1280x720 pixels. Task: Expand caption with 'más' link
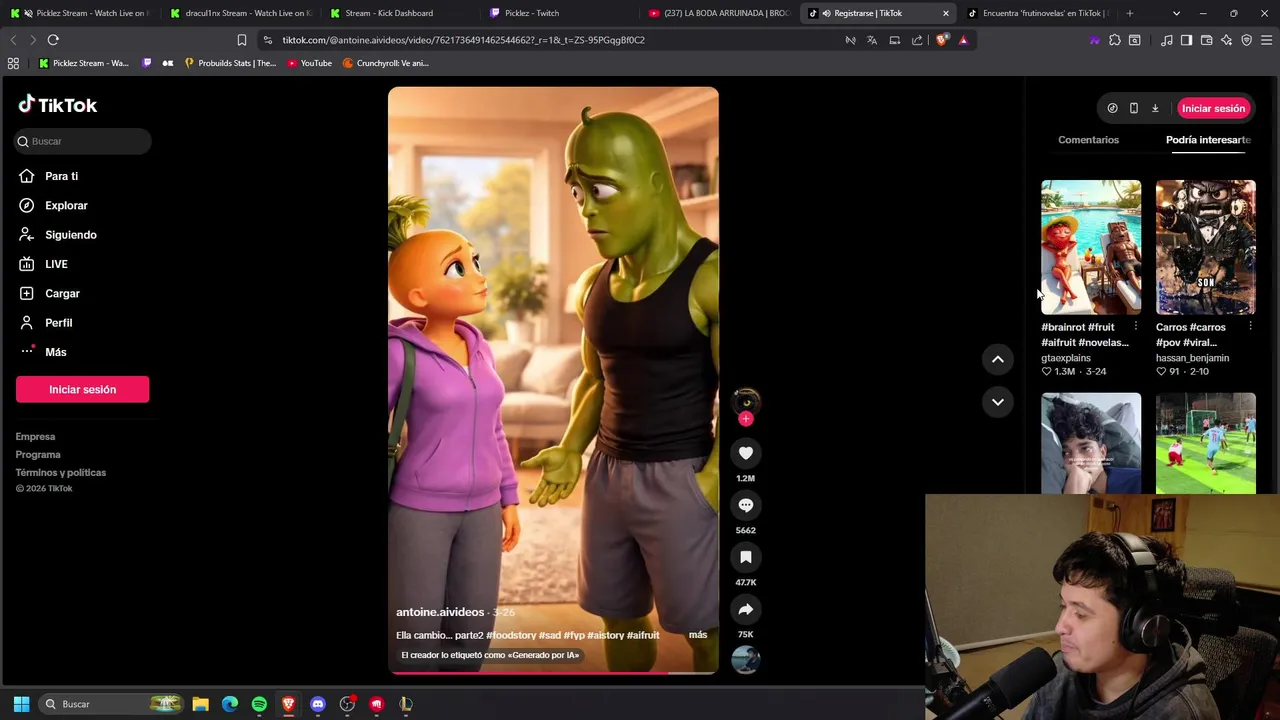pos(697,635)
